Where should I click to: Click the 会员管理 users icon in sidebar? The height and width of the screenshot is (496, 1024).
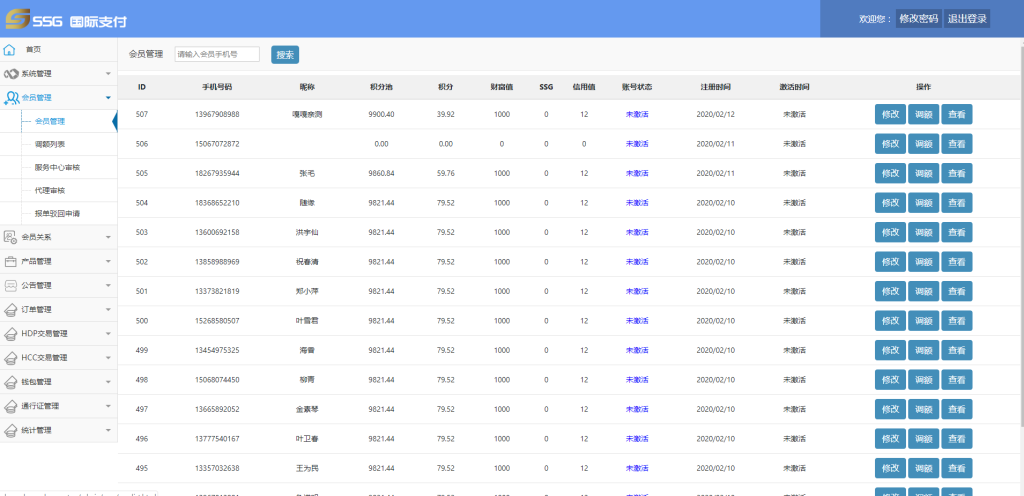(x=11, y=98)
